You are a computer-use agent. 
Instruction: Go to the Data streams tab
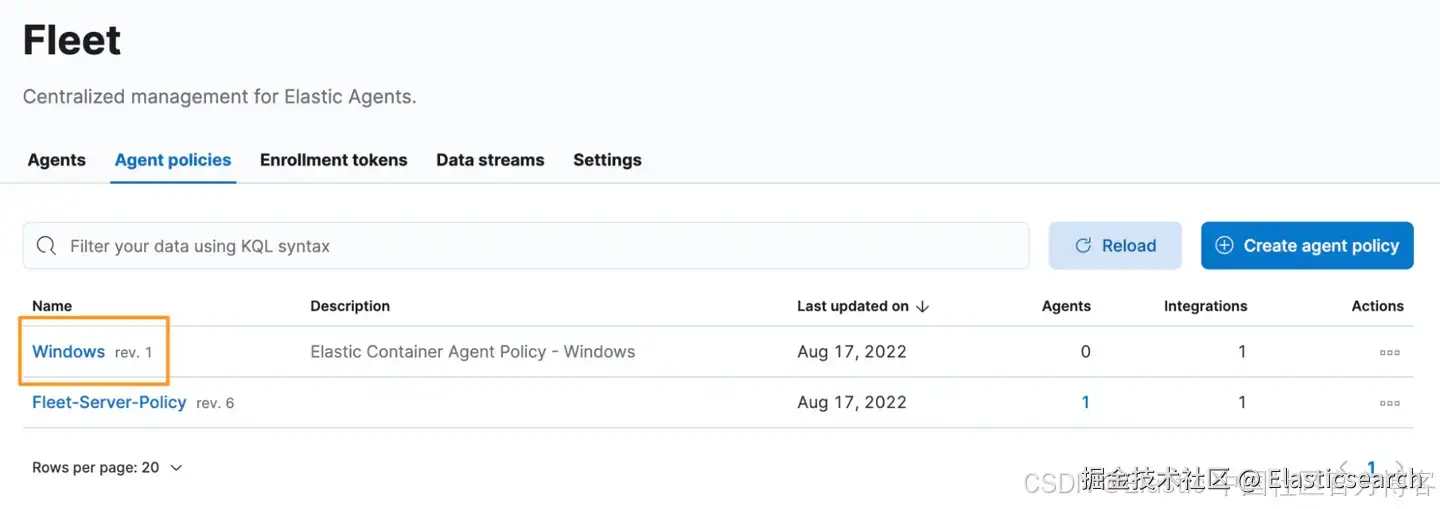490,160
